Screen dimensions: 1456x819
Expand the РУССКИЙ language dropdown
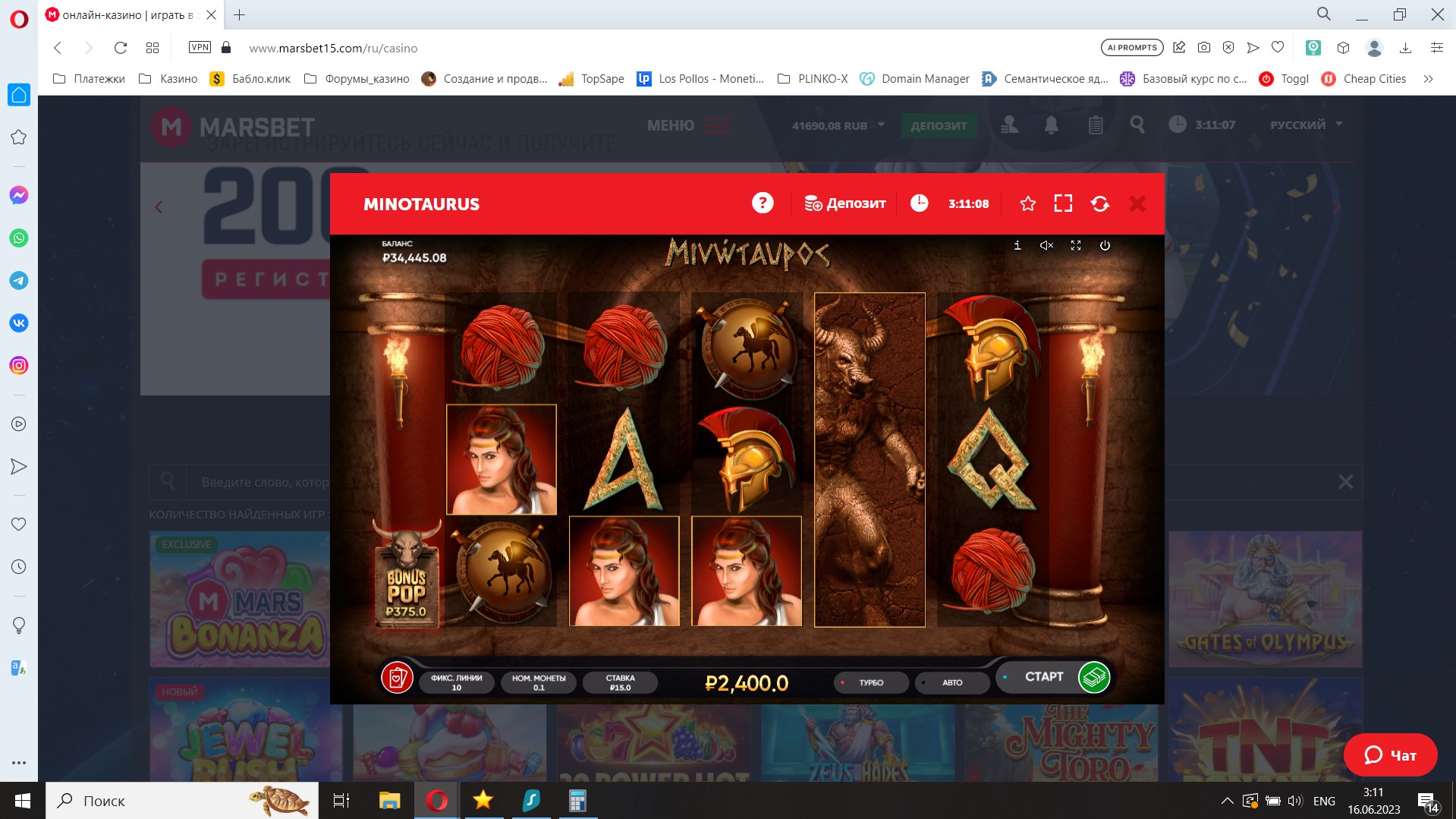coord(1307,124)
